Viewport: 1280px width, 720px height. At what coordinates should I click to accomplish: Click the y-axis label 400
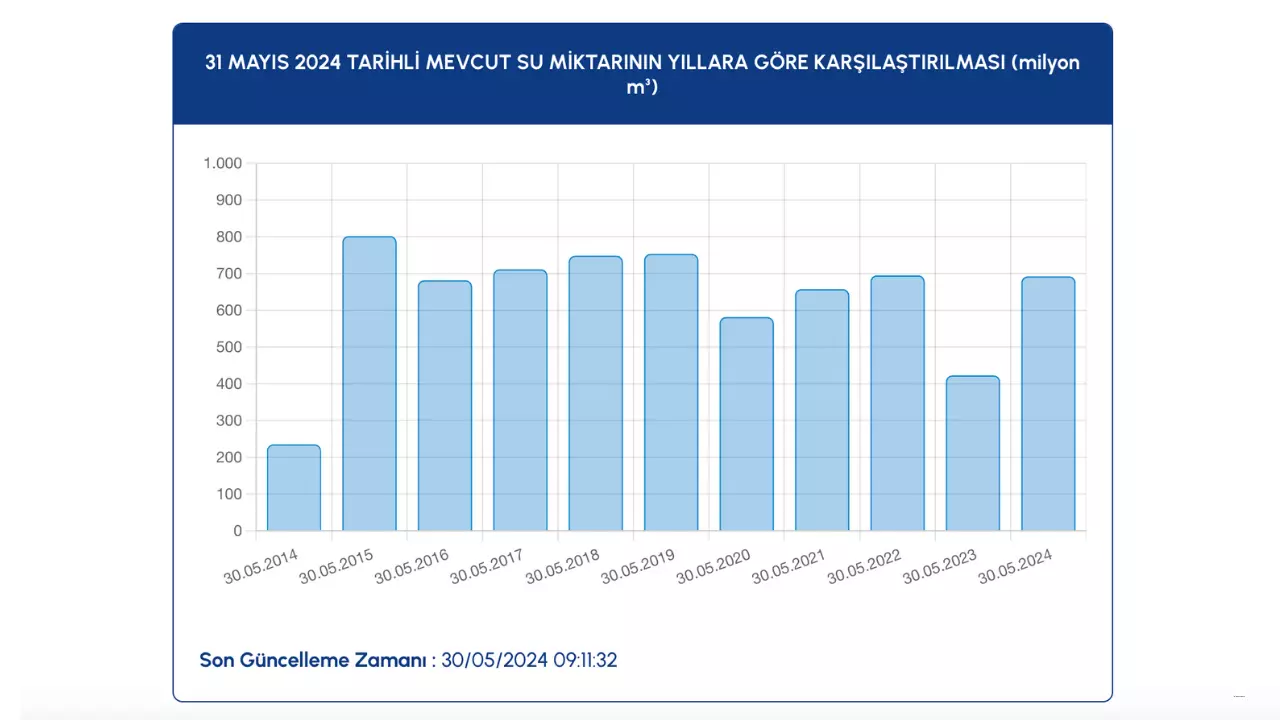coord(230,384)
